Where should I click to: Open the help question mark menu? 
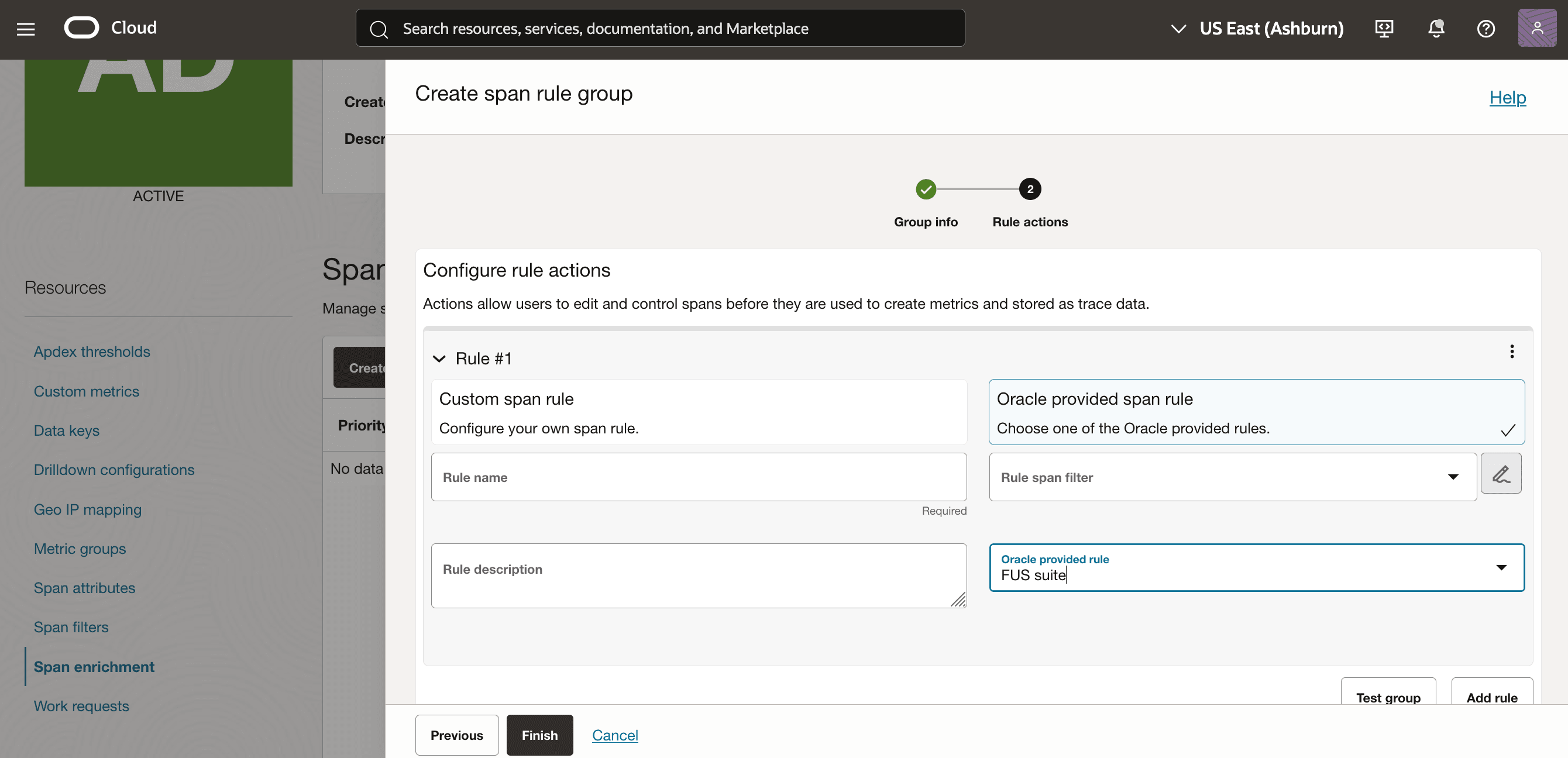tap(1486, 29)
